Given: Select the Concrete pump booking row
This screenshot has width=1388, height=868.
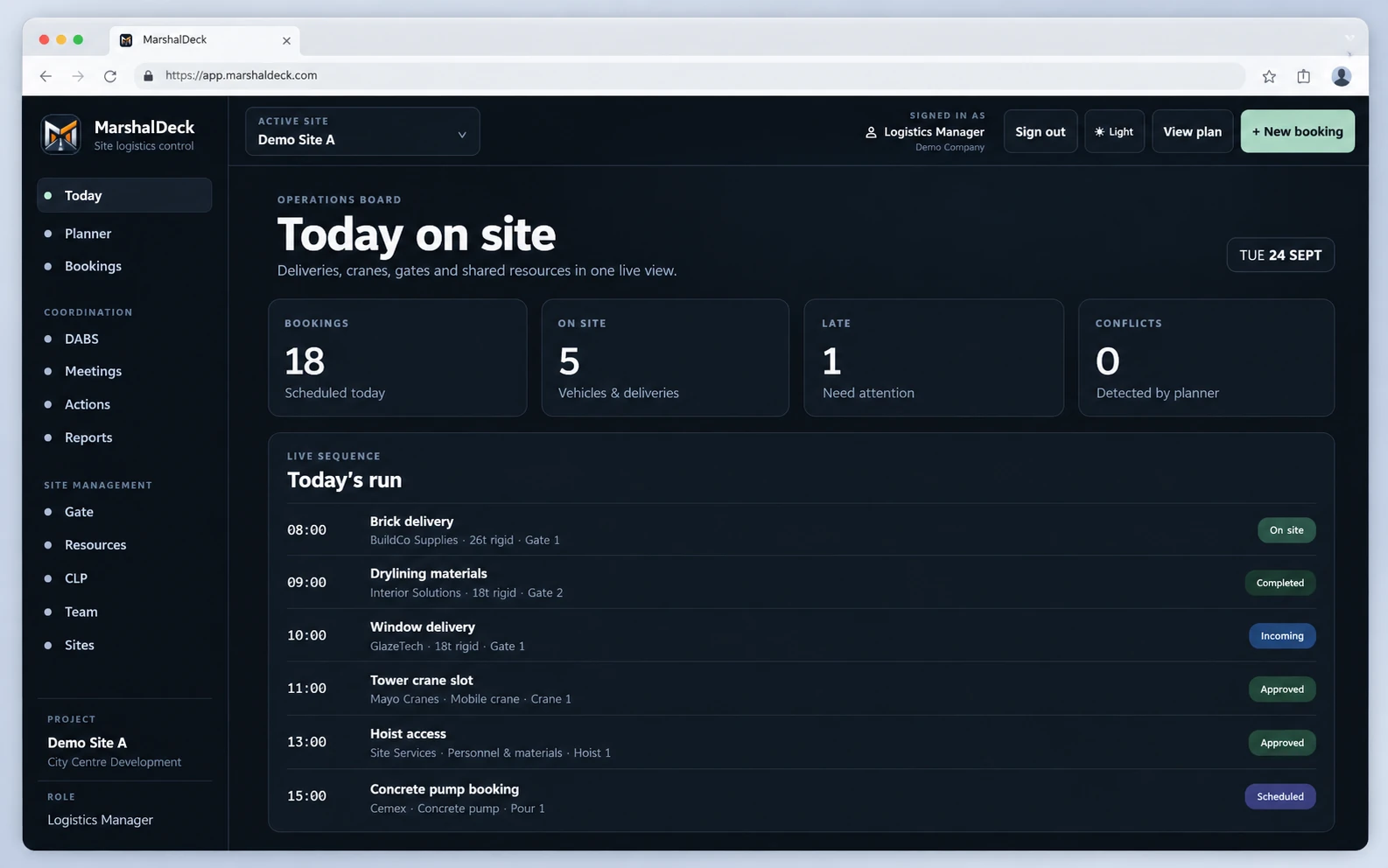Looking at the screenshot, I should point(801,797).
